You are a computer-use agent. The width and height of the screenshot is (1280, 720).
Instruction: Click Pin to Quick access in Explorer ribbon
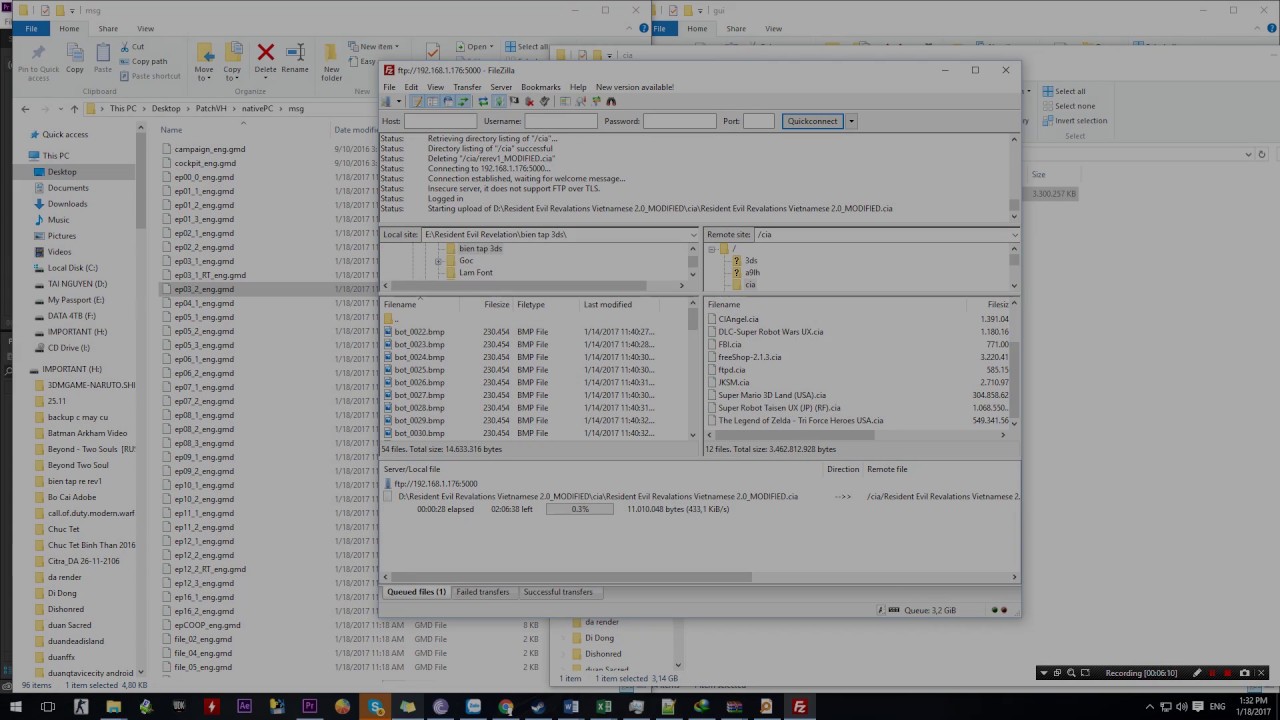tap(38, 61)
